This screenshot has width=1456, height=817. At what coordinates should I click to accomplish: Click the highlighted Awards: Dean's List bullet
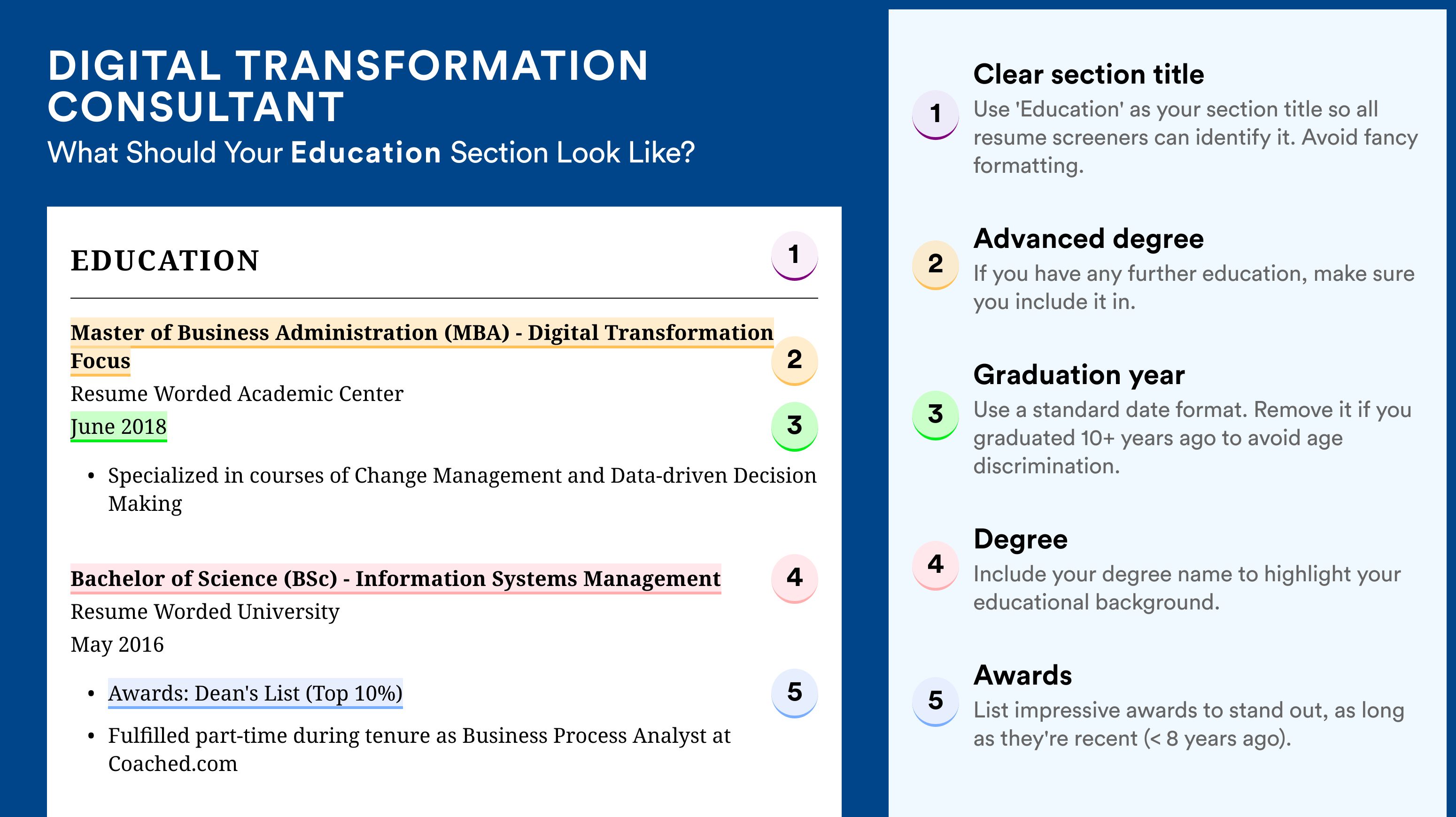click(x=256, y=693)
